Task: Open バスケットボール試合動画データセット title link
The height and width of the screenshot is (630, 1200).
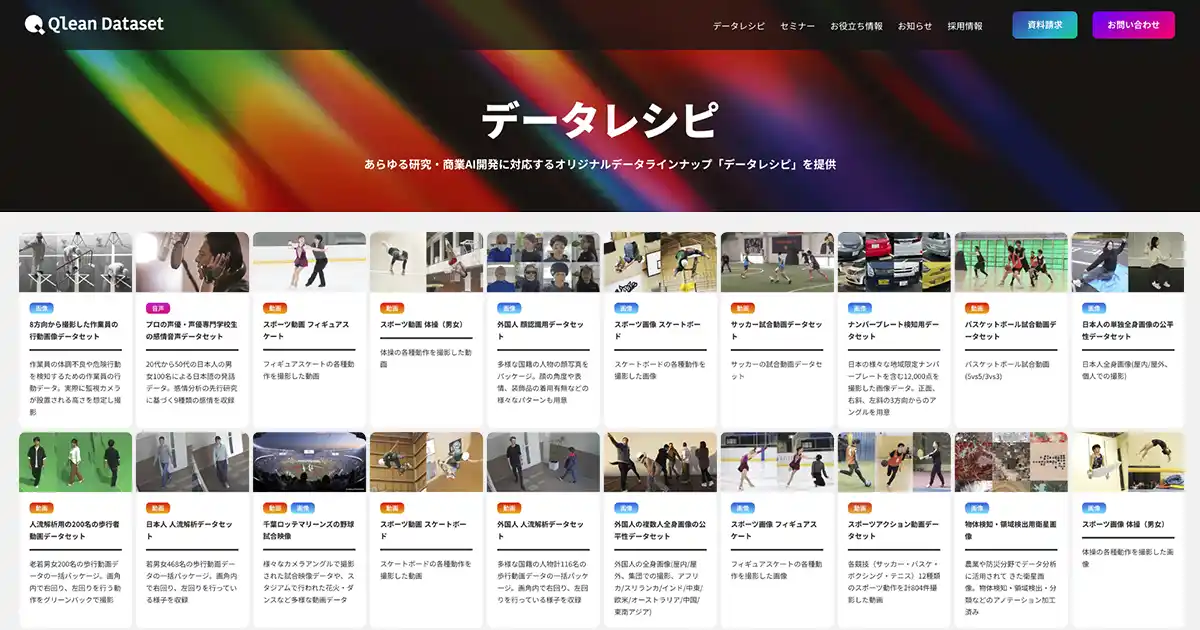Action: (1010, 330)
